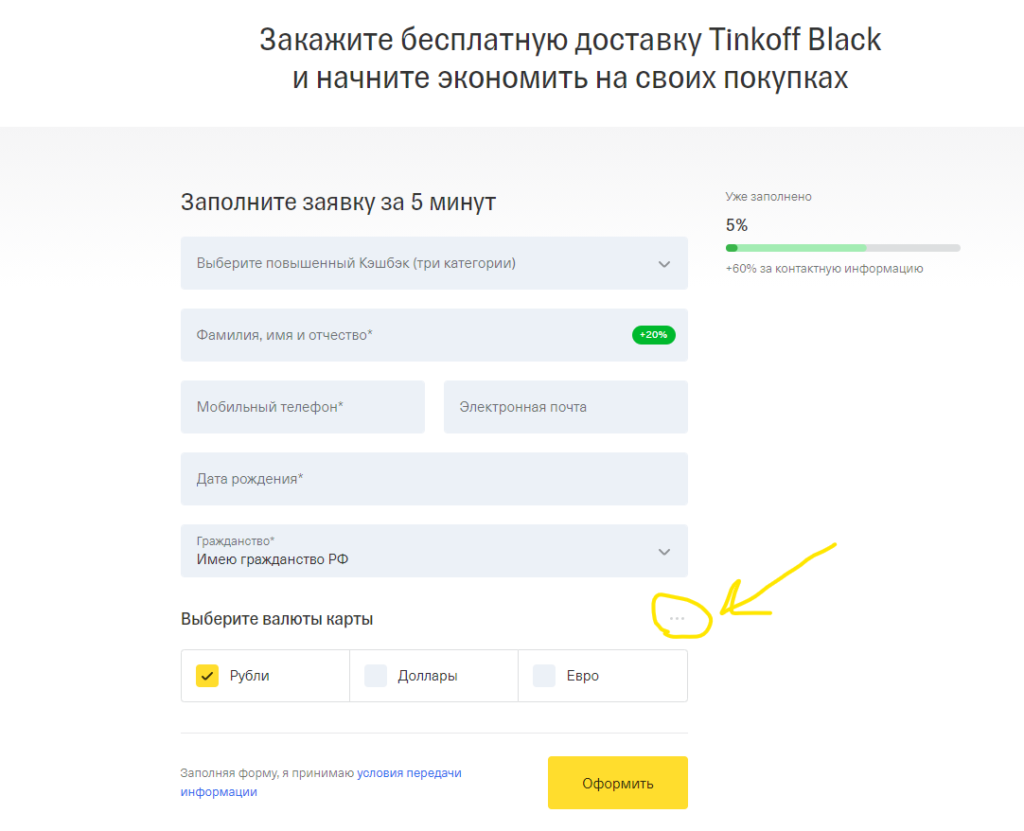Click the chevron arrow in citizenship field
The height and width of the screenshot is (831, 1024).
pos(664,552)
